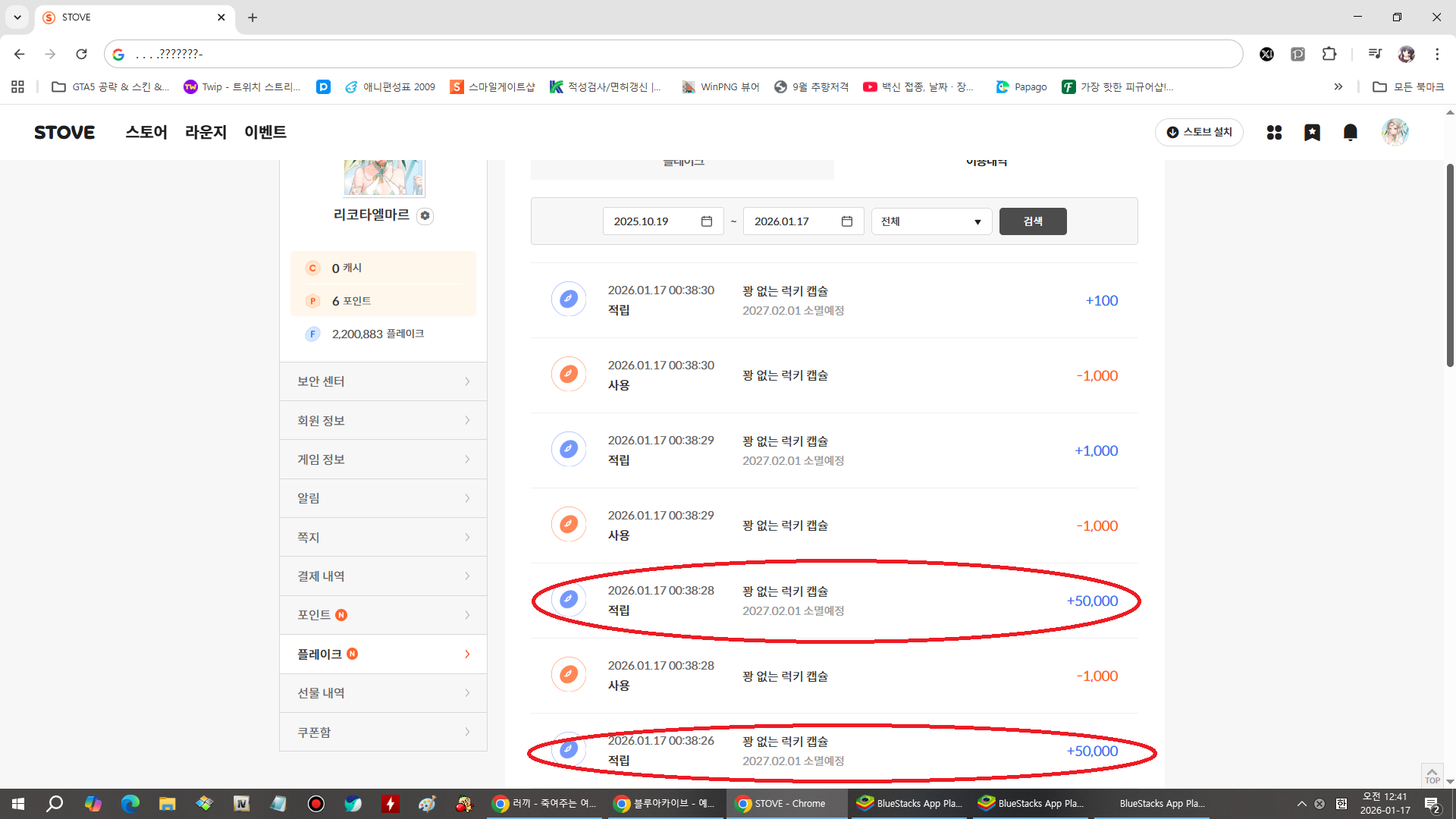Click the STOVE logo

coord(64,133)
